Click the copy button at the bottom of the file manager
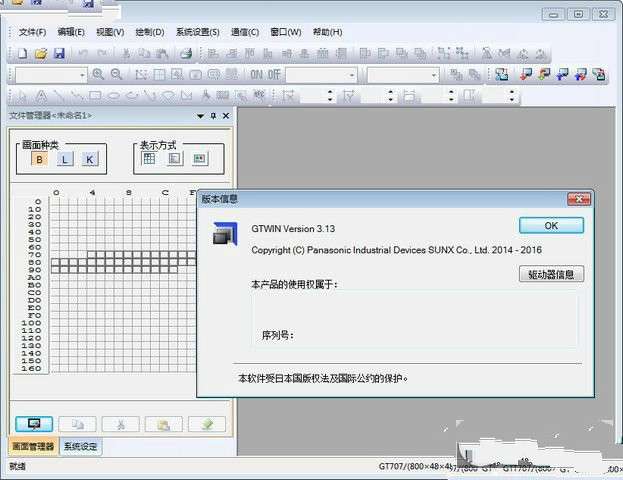This screenshot has width=623, height=480. click(x=77, y=424)
